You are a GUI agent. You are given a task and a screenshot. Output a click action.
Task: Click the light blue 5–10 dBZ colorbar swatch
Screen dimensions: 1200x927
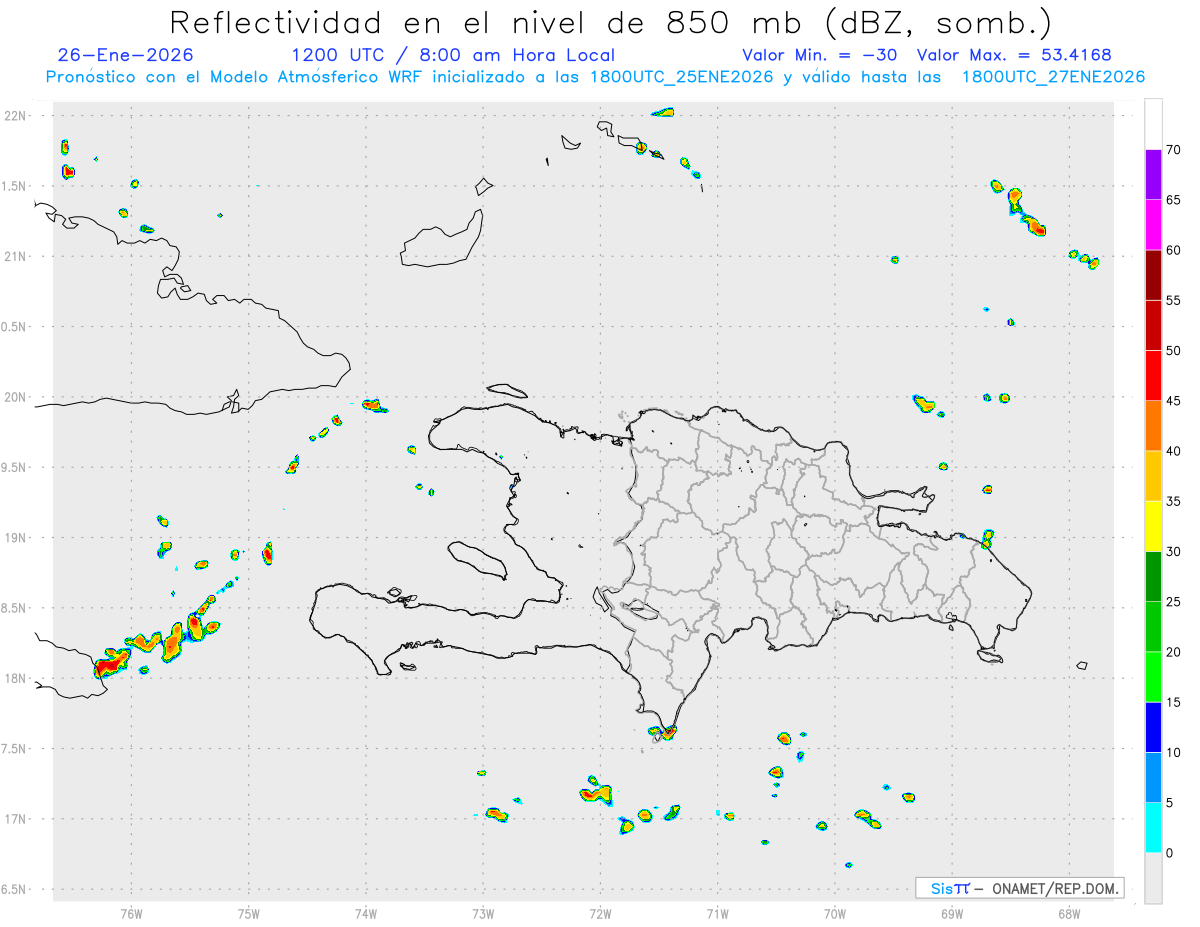(1153, 777)
